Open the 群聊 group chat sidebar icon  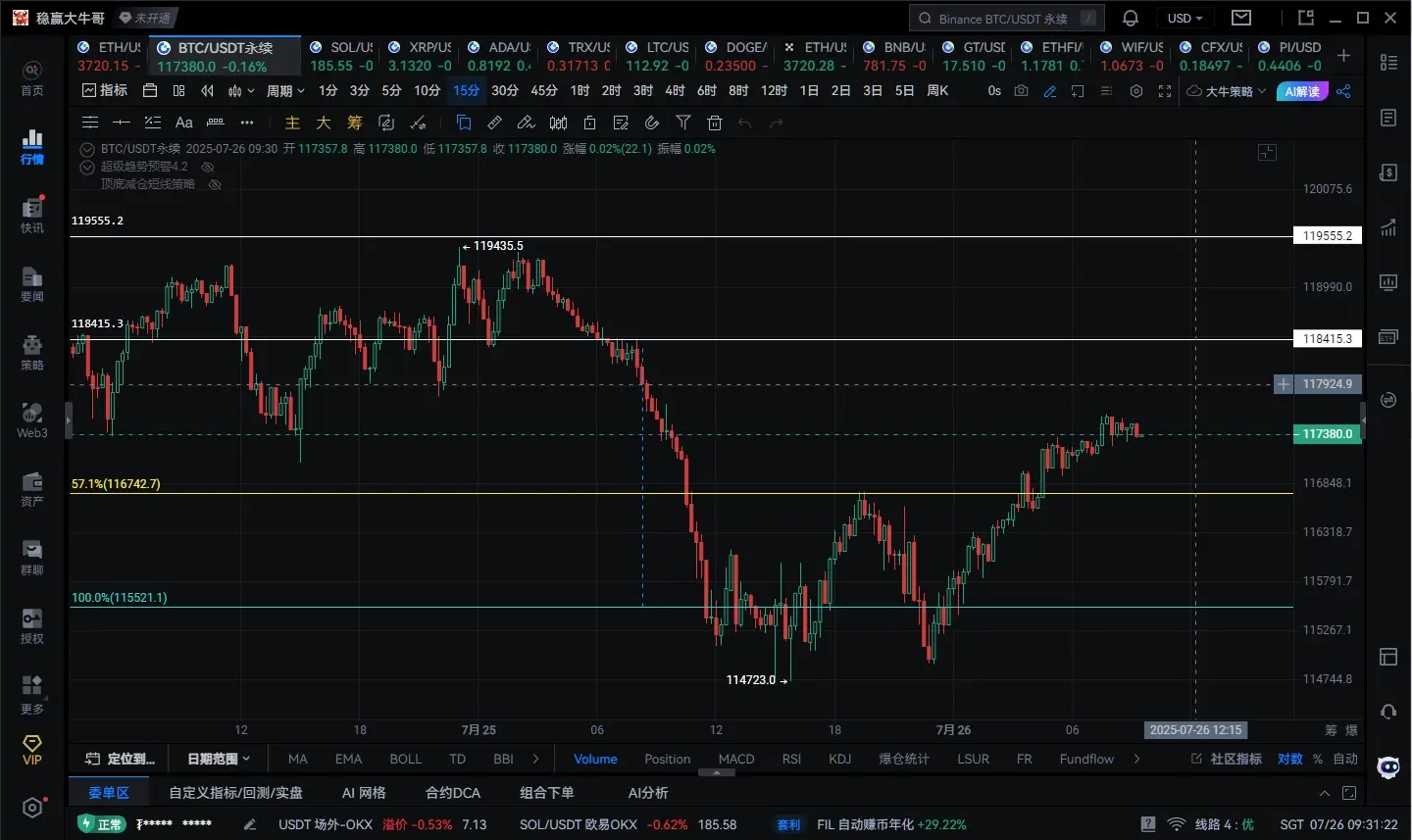(x=32, y=558)
